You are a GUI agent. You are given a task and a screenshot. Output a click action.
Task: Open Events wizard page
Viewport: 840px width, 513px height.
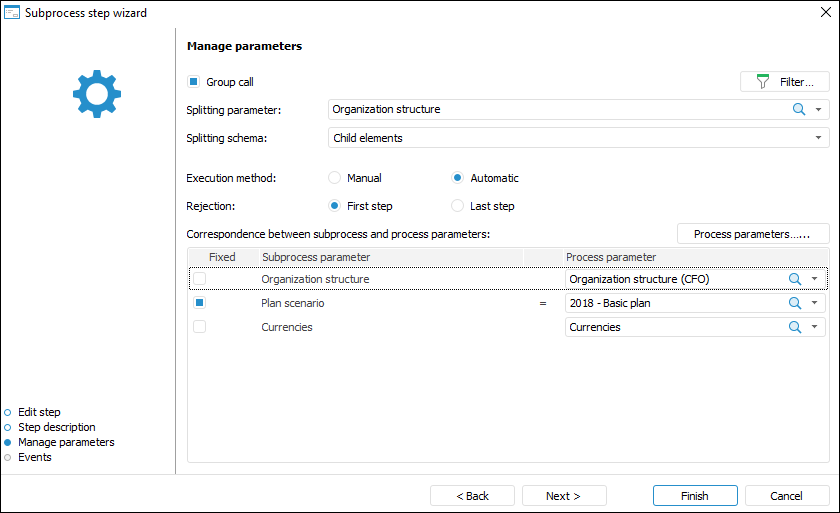click(x=34, y=457)
